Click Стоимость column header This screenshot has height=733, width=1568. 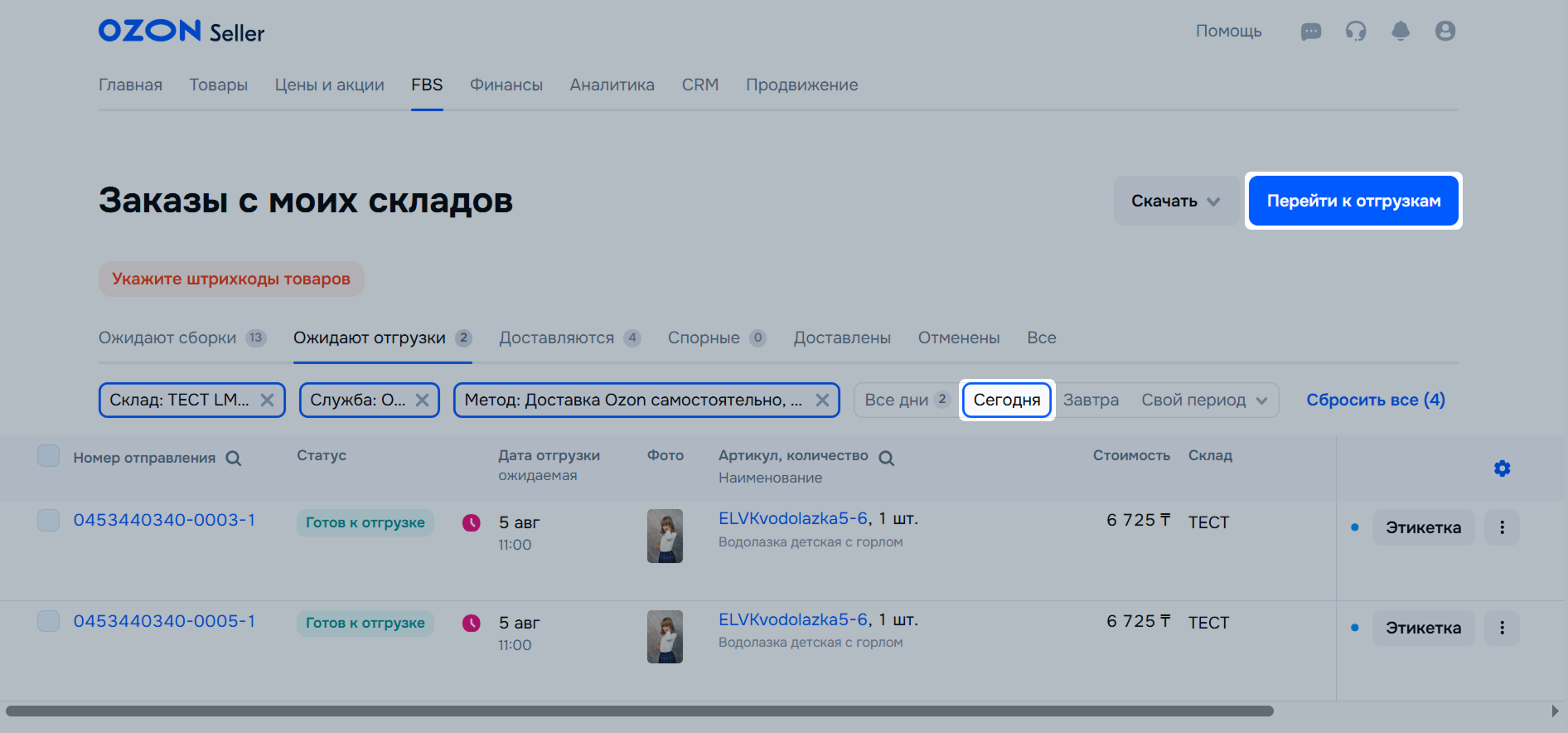click(x=1131, y=455)
